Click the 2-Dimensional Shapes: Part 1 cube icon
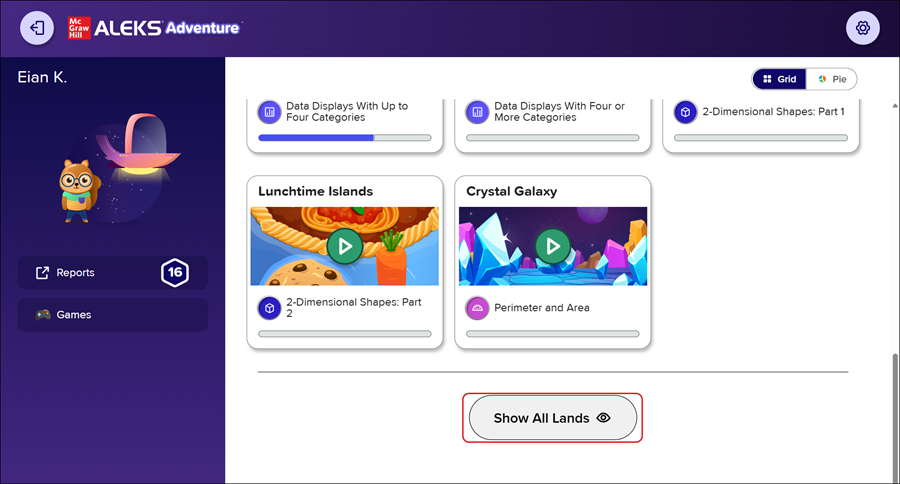This screenshot has width=900, height=484. click(684, 111)
